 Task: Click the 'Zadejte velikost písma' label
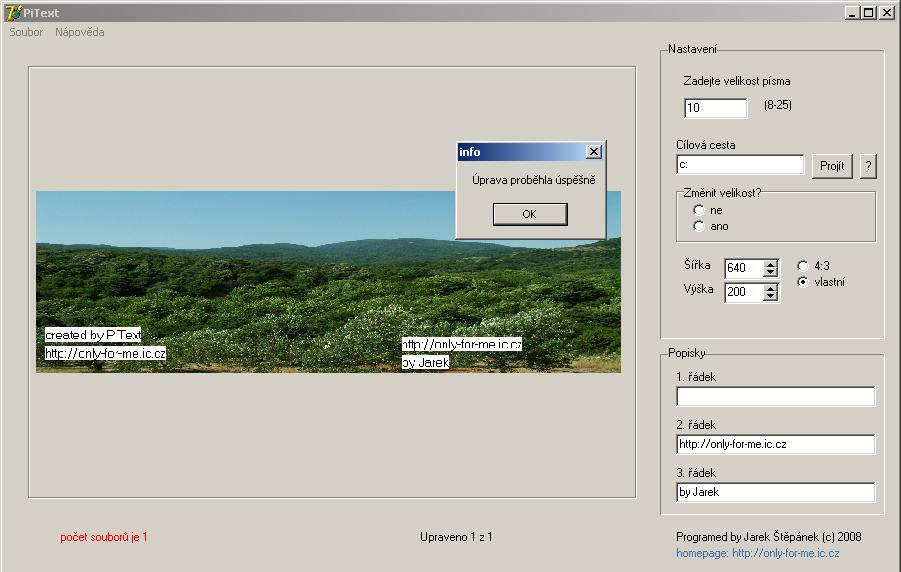[x=737, y=81]
